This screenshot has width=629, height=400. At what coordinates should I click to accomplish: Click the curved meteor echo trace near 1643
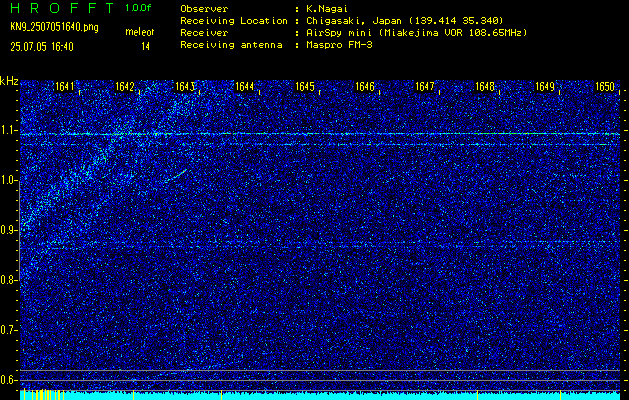click(176, 176)
